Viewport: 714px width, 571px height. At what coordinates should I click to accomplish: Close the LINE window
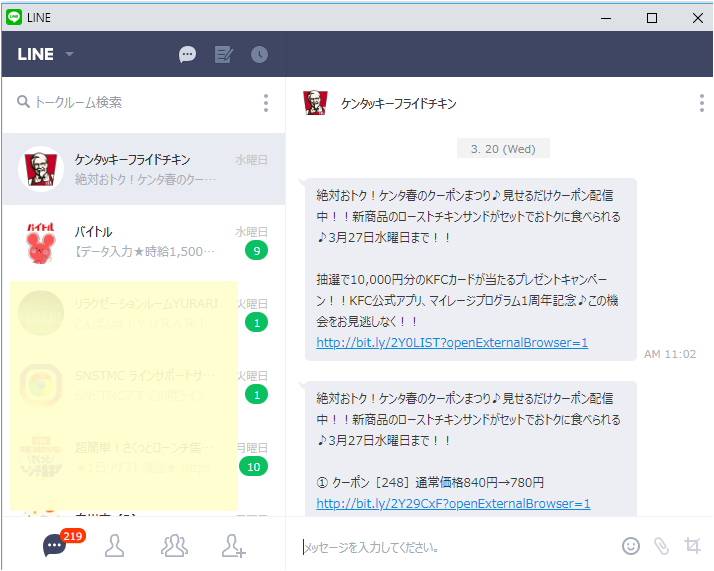698,18
